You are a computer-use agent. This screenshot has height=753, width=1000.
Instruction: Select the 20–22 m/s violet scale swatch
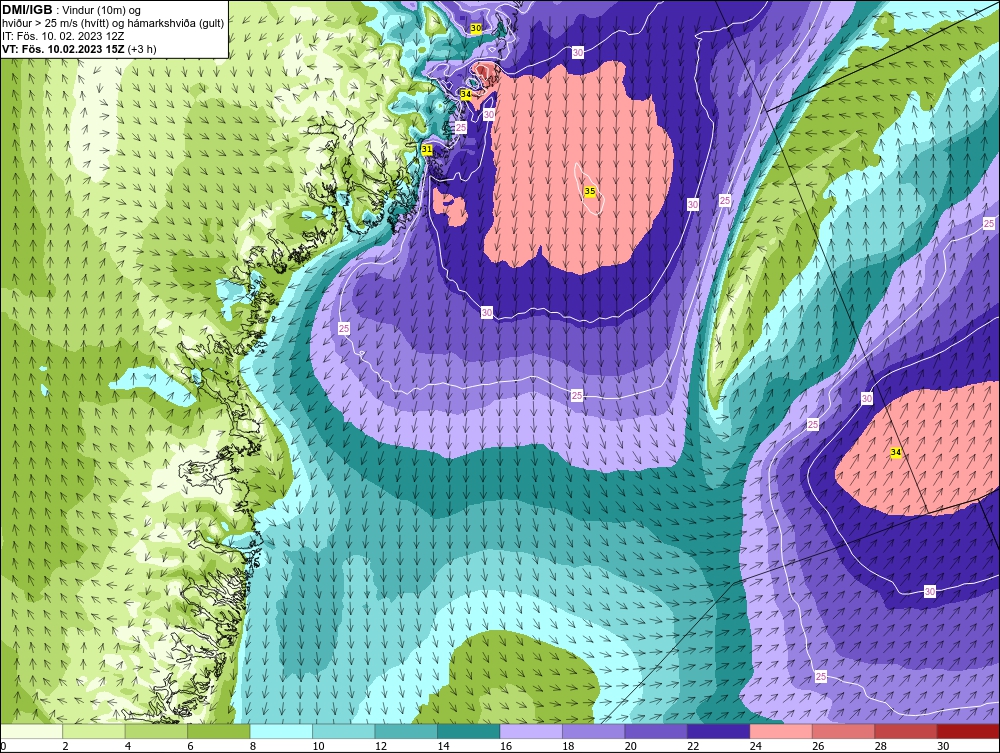[656, 731]
